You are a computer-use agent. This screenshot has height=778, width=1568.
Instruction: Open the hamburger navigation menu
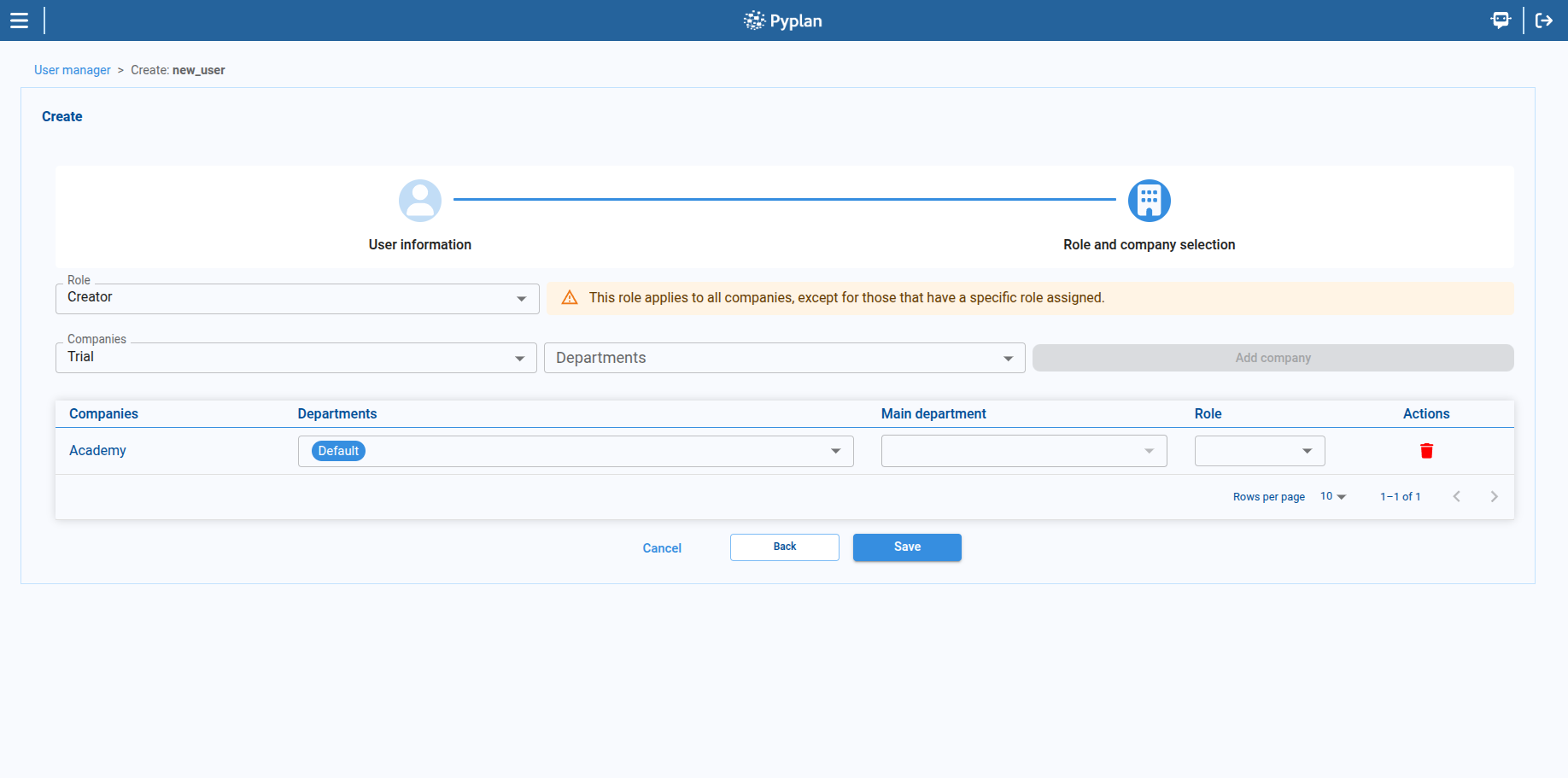[19, 20]
